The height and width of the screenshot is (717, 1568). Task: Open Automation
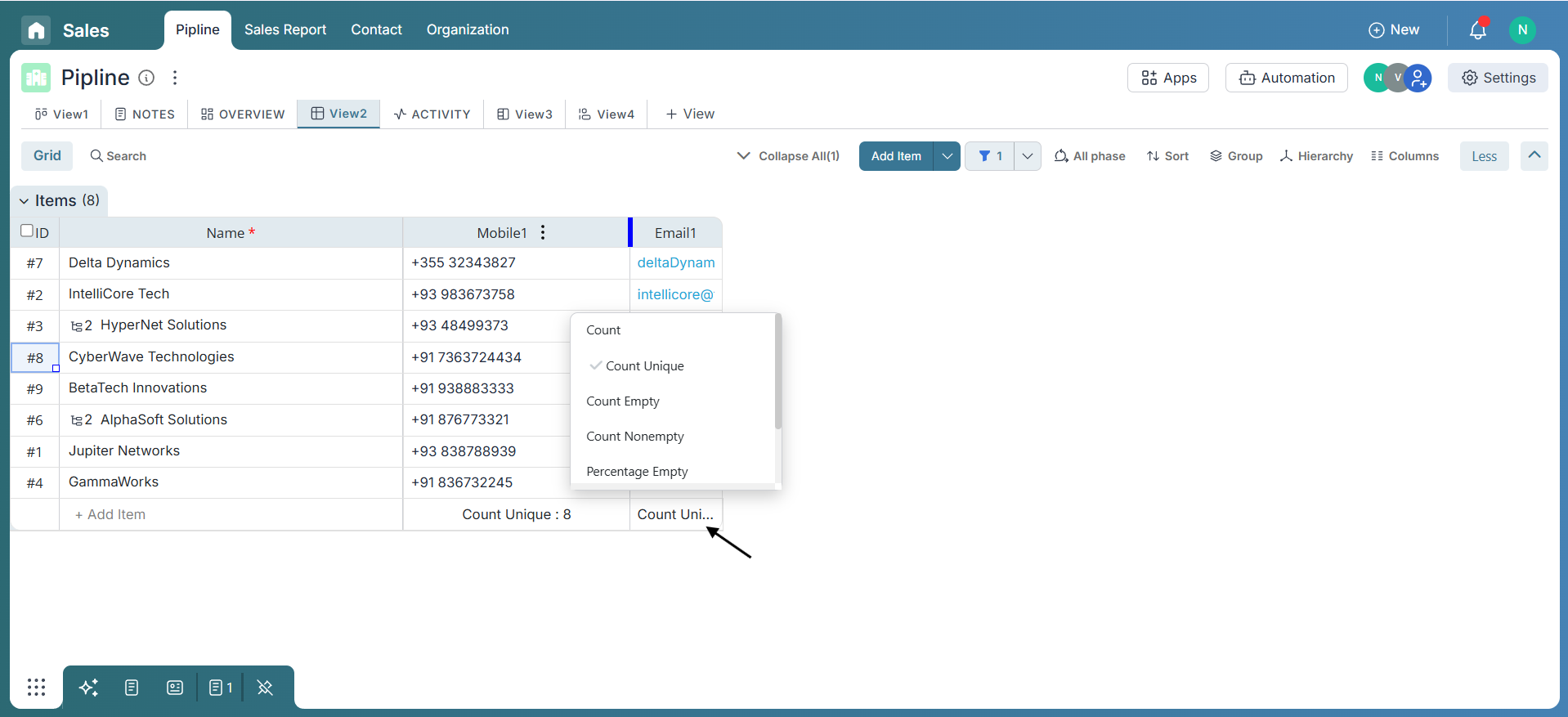click(1287, 78)
